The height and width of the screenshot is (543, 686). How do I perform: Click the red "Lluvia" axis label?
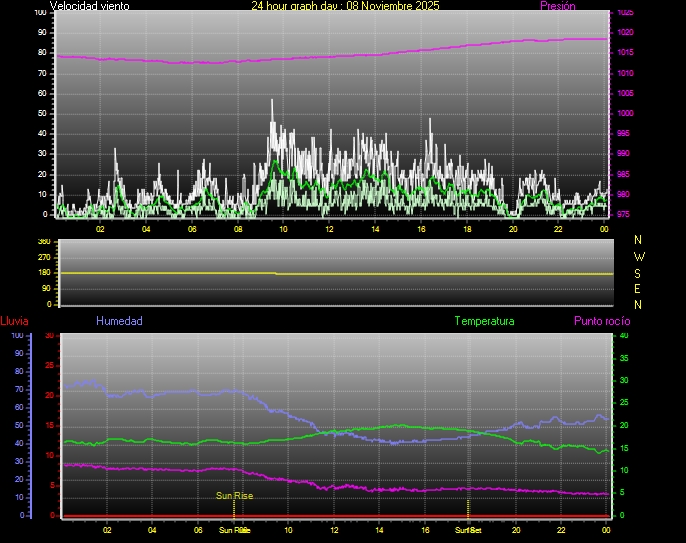click(x=14, y=321)
